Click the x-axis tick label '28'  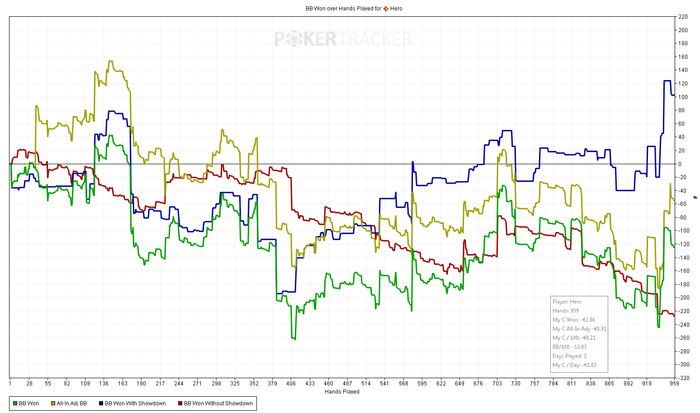(29, 384)
